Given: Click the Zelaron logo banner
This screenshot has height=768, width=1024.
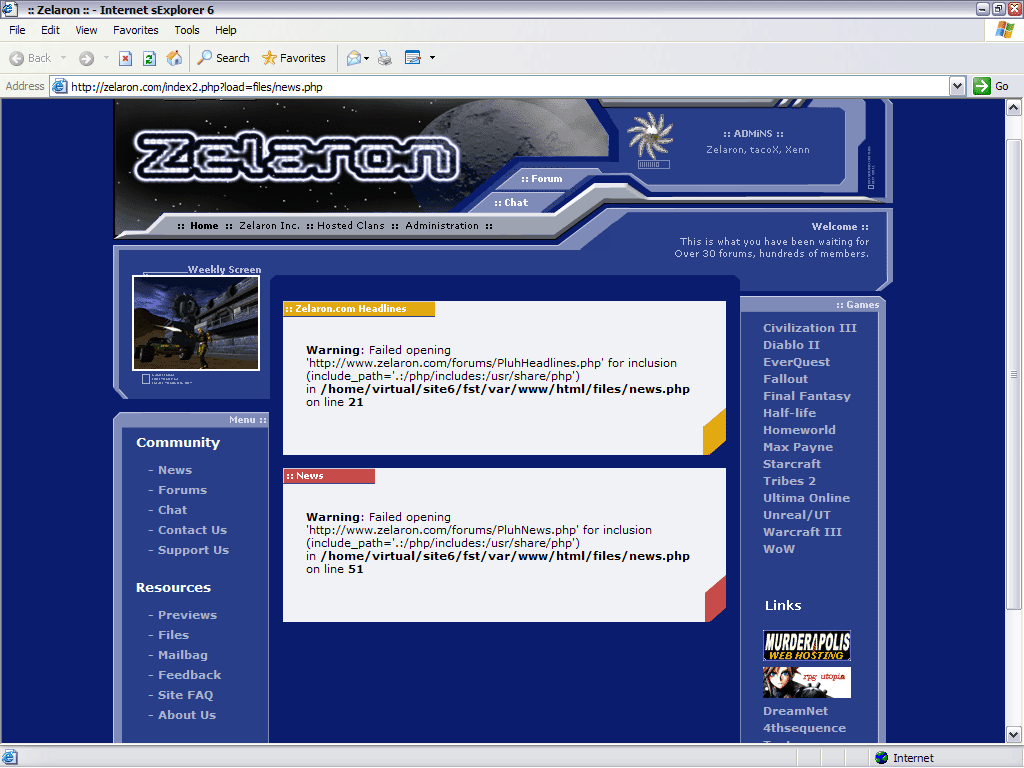Looking at the screenshot, I should click(296, 157).
